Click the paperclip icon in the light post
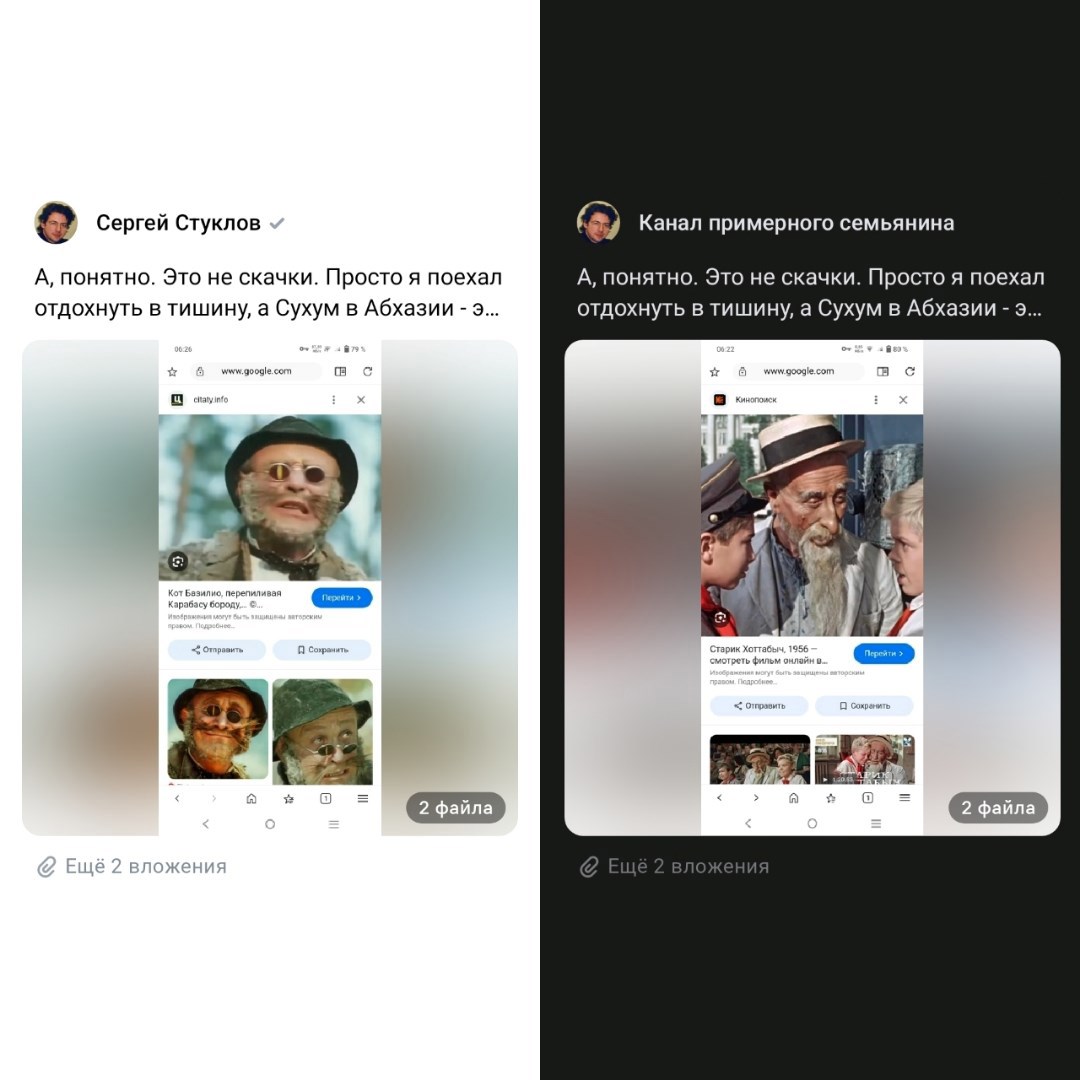This screenshot has height=1080, width=1080. pyautogui.click(x=46, y=866)
